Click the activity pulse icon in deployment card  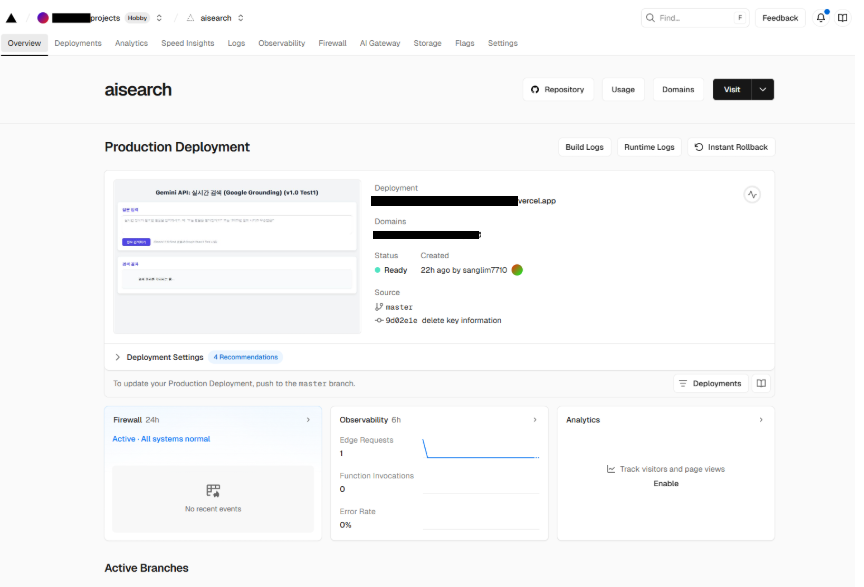pos(752,195)
